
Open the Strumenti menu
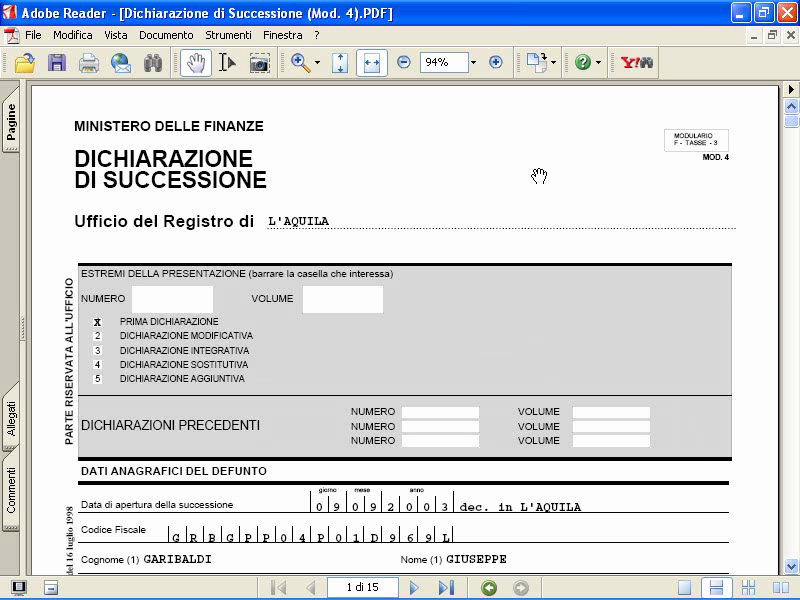[x=229, y=35]
